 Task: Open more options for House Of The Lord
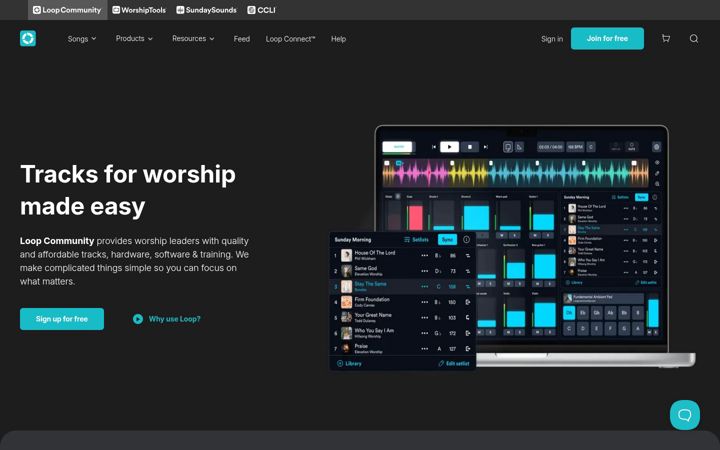425,255
